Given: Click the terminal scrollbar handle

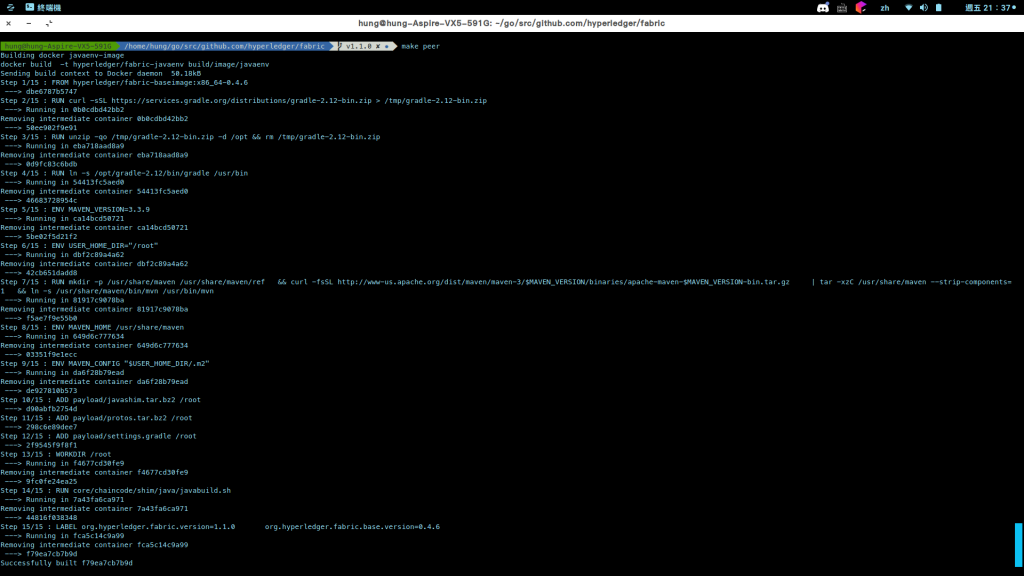Looking at the screenshot, I should [x=1018, y=544].
